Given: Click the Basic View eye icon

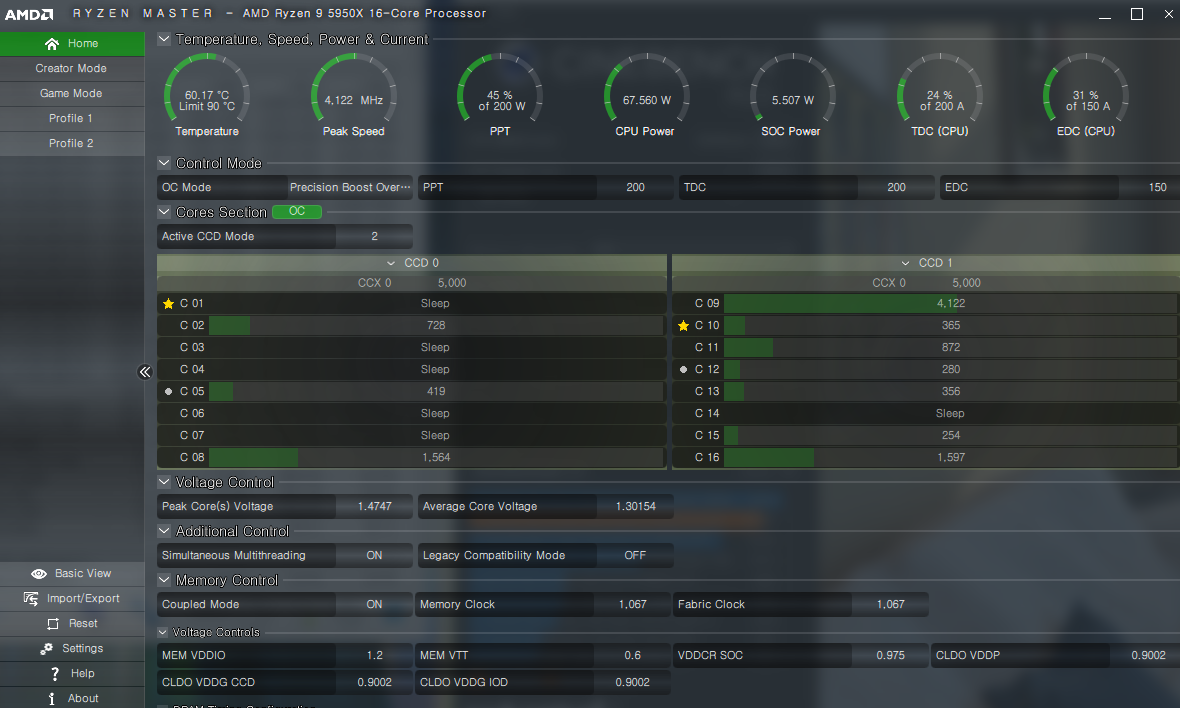Looking at the screenshot, I should point(38,573).
